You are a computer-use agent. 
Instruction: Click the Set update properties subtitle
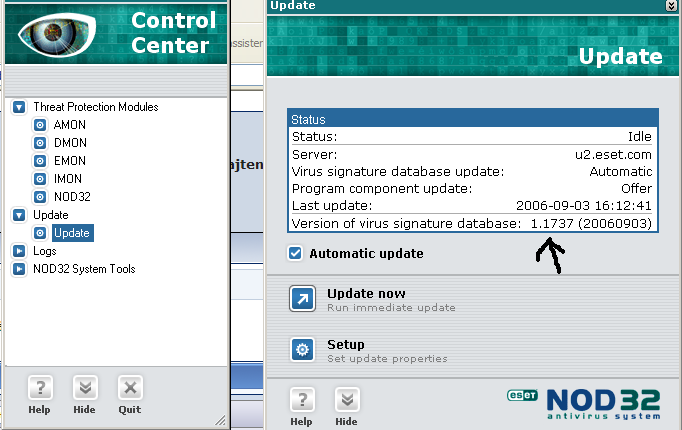coord(387,359)
